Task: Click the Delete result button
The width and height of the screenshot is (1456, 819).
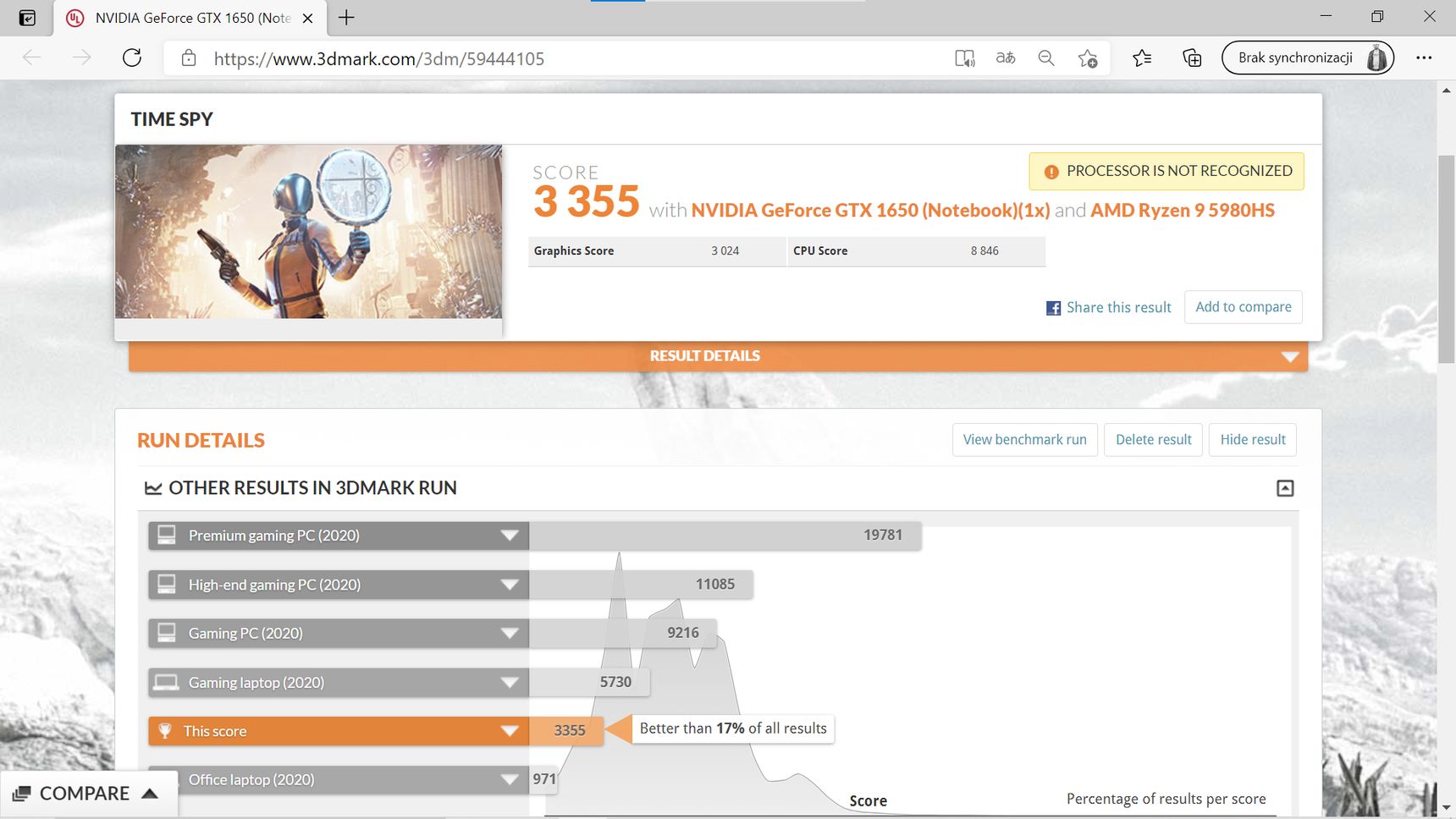Action: (x=1153, y=440)
